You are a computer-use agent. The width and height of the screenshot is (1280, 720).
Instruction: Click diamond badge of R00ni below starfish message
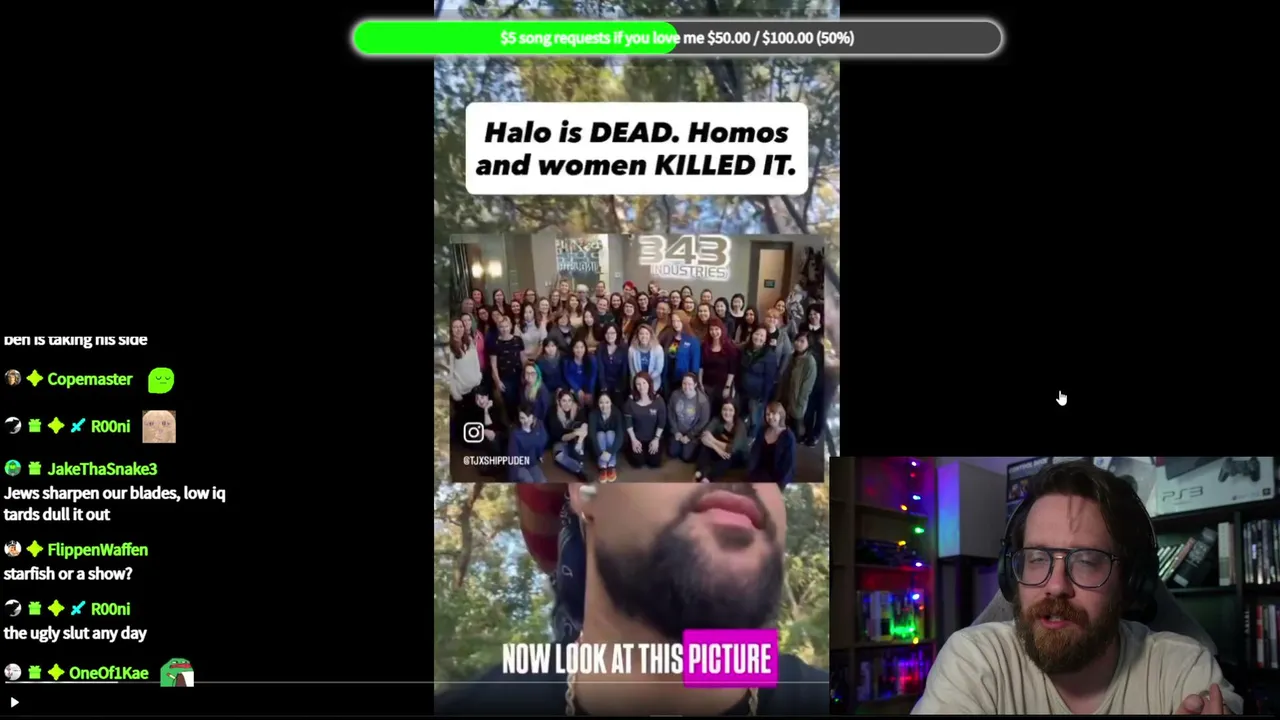[56, 608]
